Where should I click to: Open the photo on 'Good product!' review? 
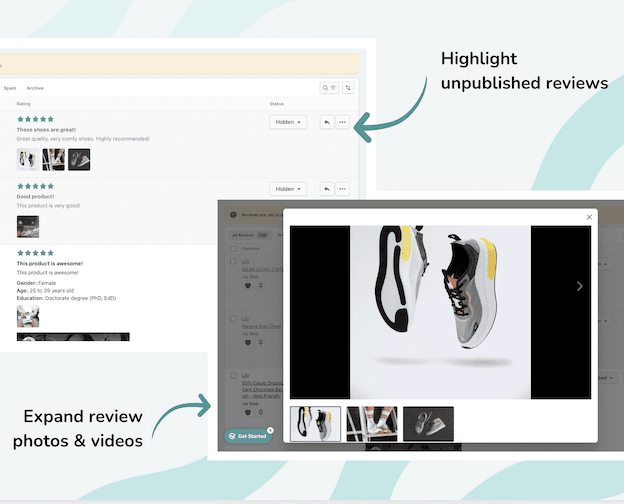pos(28,226)
